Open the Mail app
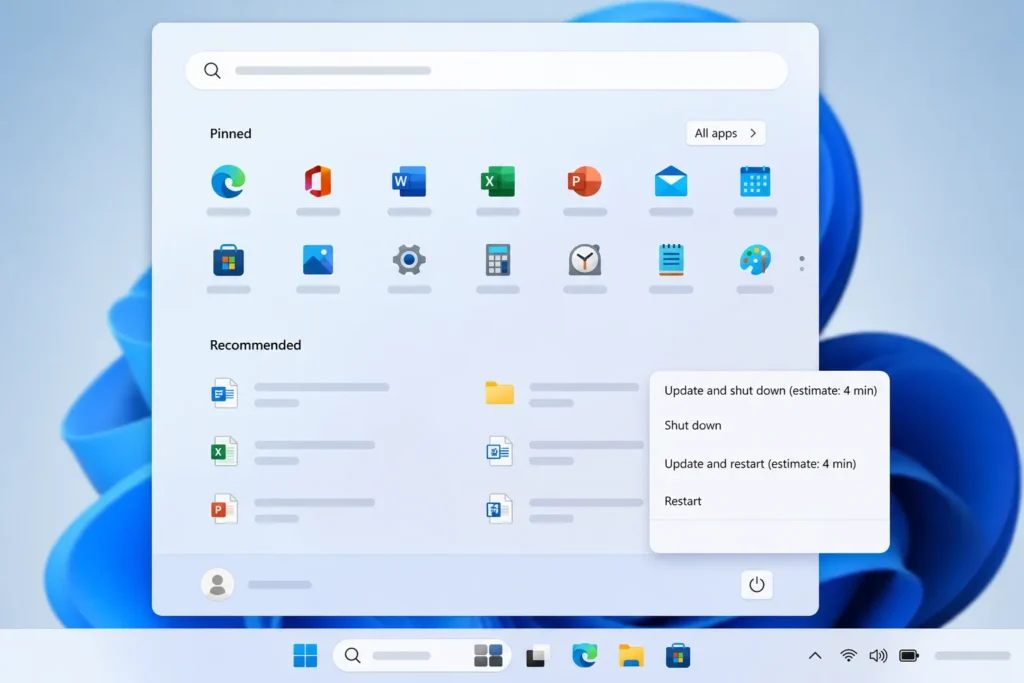The image size is (1024, 683). [x=670, y=180]
